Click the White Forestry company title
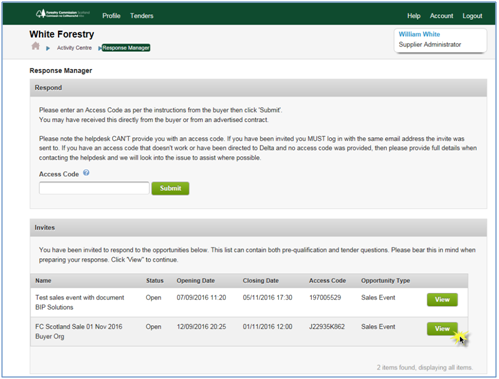 pos(62,34)
